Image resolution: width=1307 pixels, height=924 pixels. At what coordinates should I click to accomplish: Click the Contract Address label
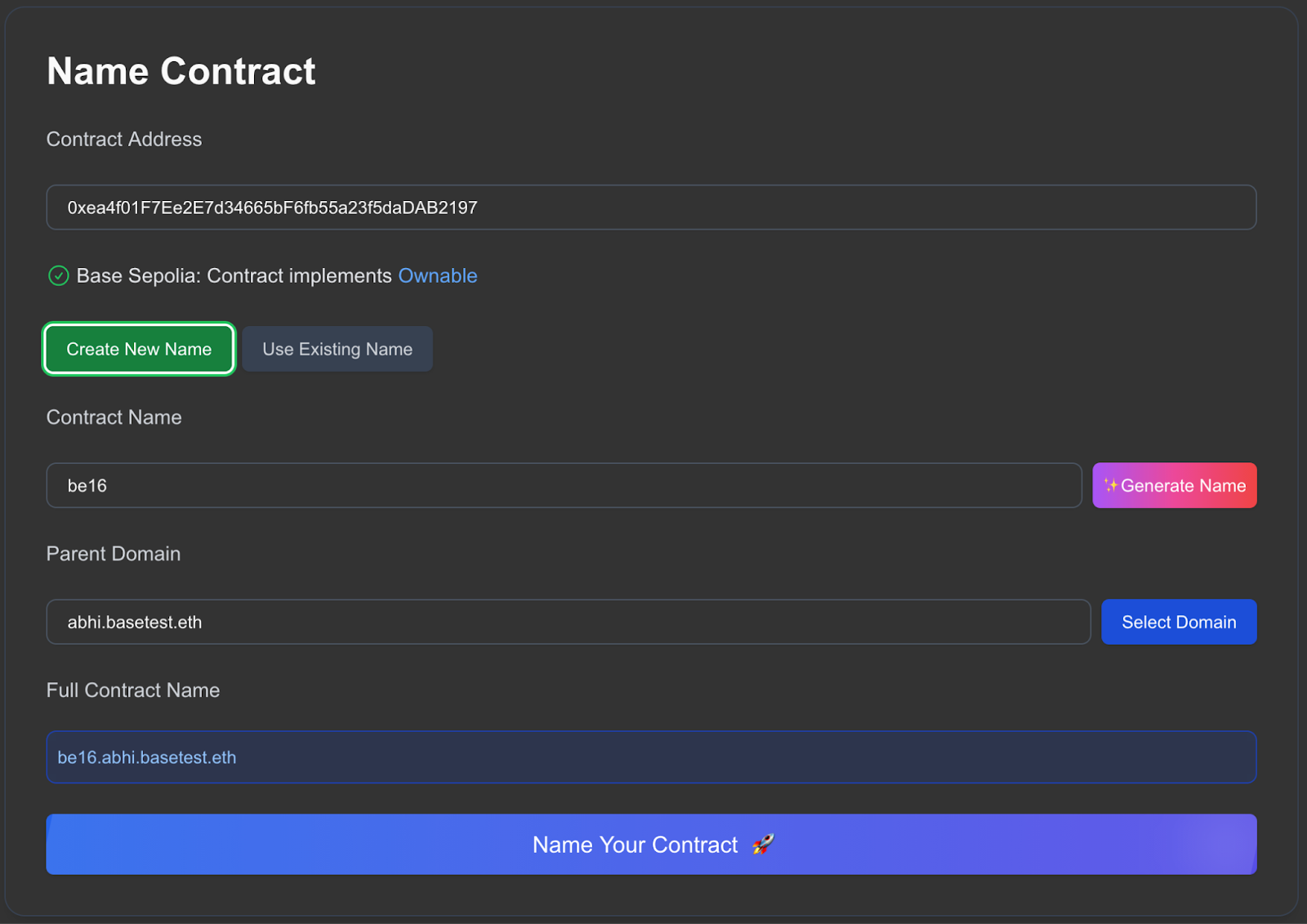tap(124, 140)
